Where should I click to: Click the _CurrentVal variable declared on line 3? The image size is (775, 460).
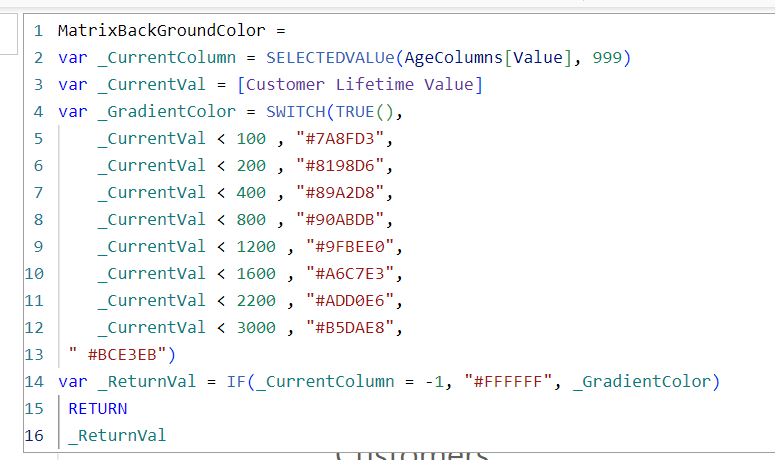click(x=152, y=84)
